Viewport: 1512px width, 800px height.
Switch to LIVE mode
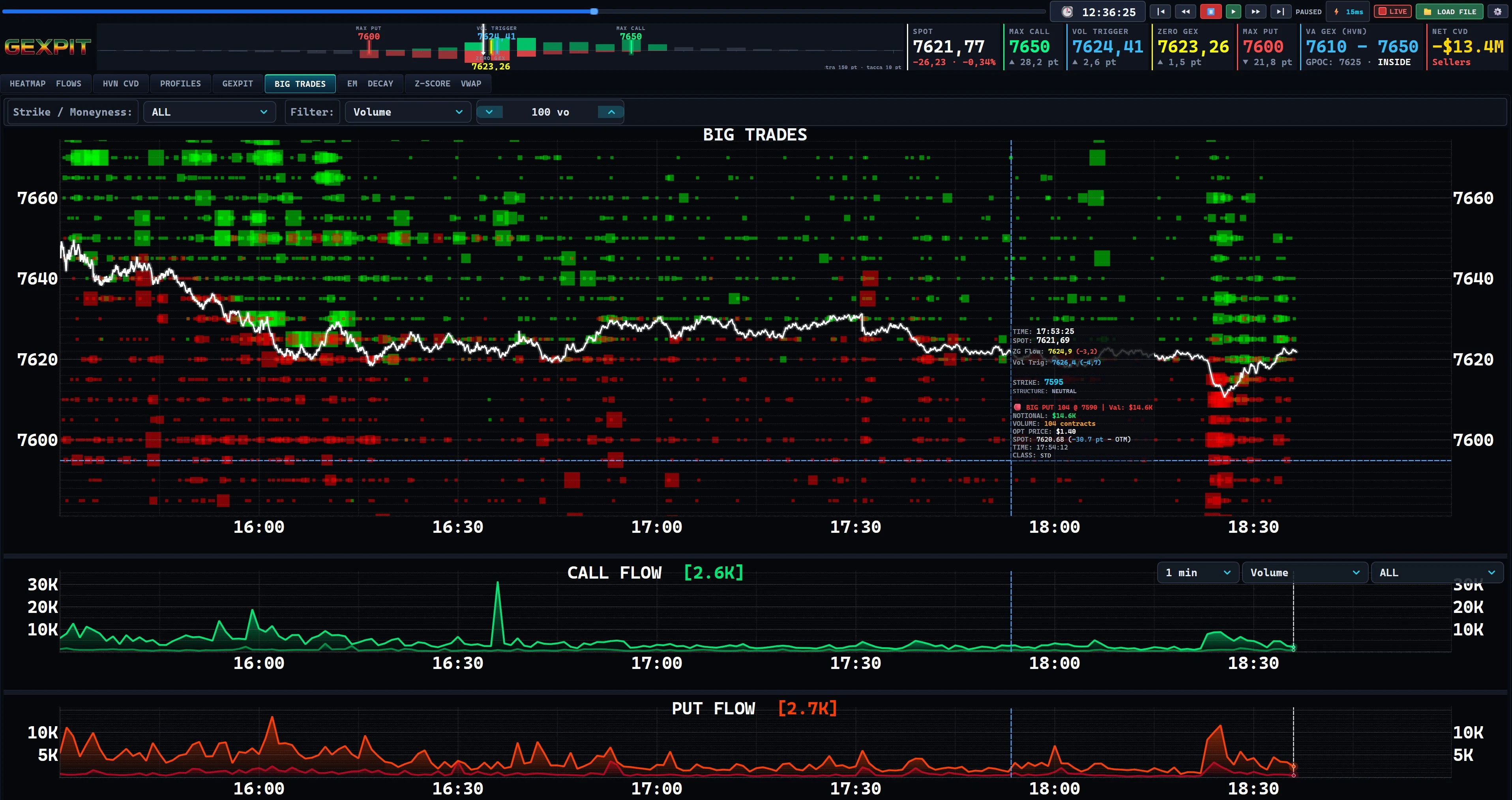(x=1392, y=12)
